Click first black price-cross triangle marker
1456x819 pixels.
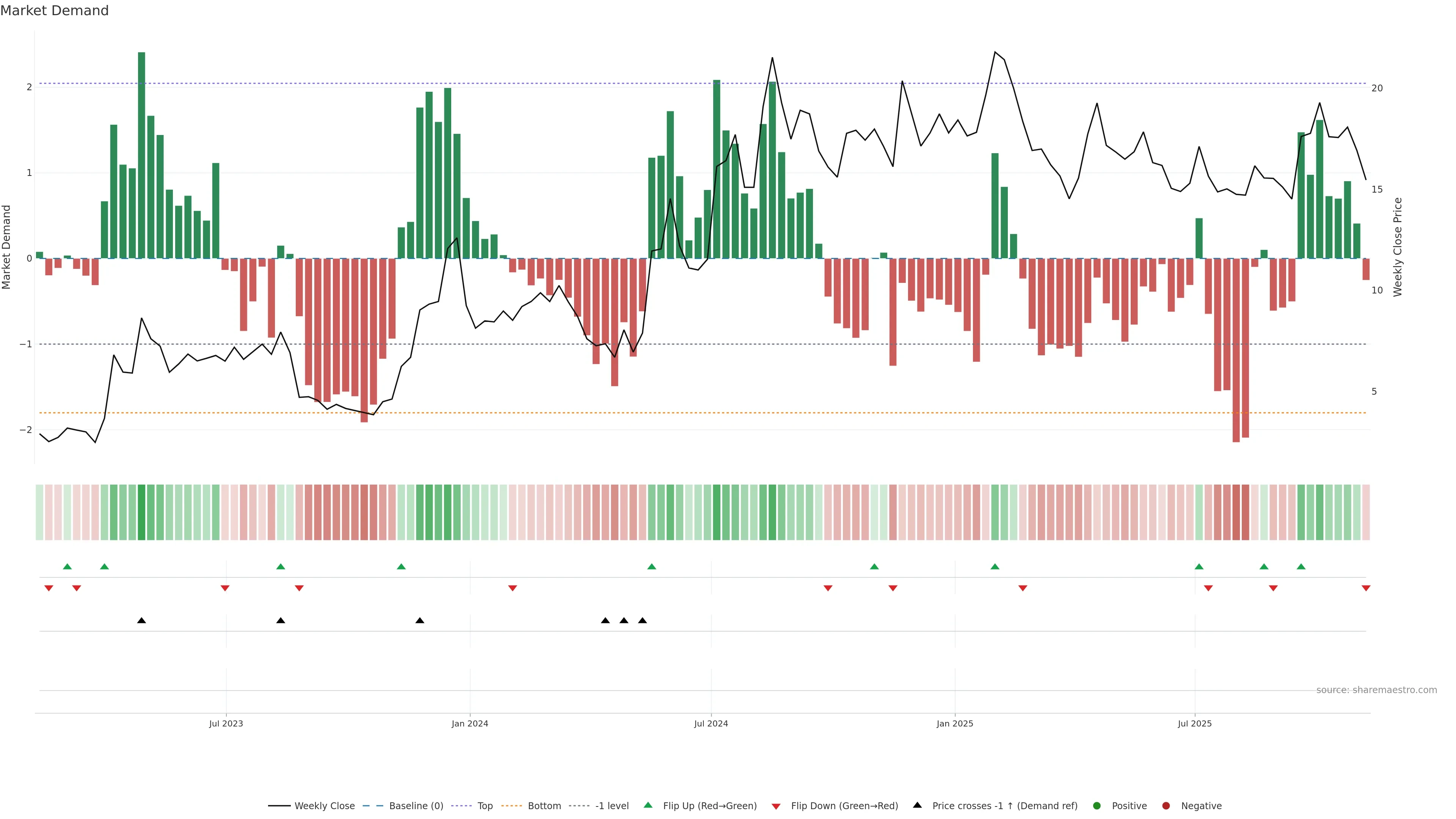click(141, 621)
